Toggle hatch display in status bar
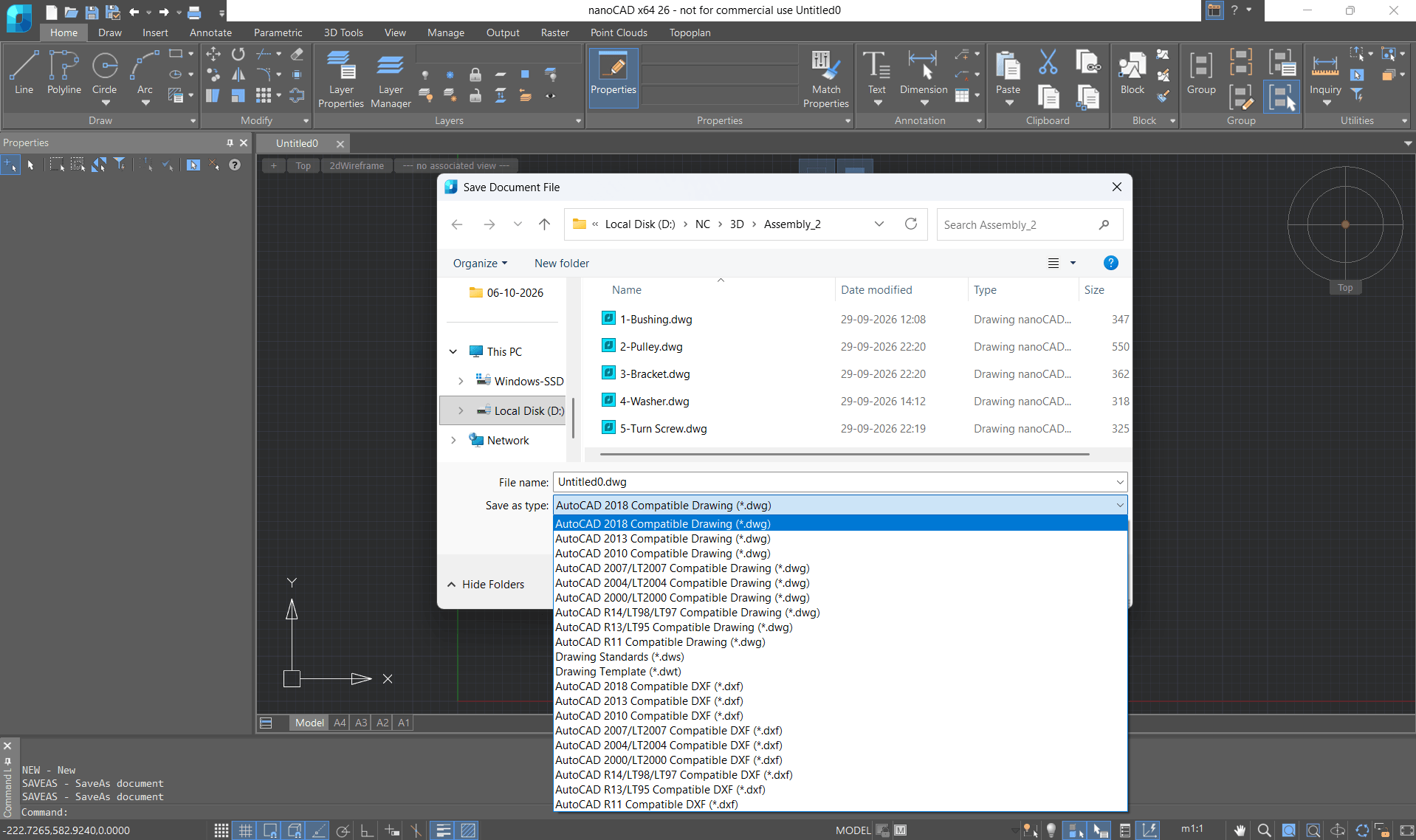The height and width of the screenshot is (840, 1416). [x=468, y=830]
